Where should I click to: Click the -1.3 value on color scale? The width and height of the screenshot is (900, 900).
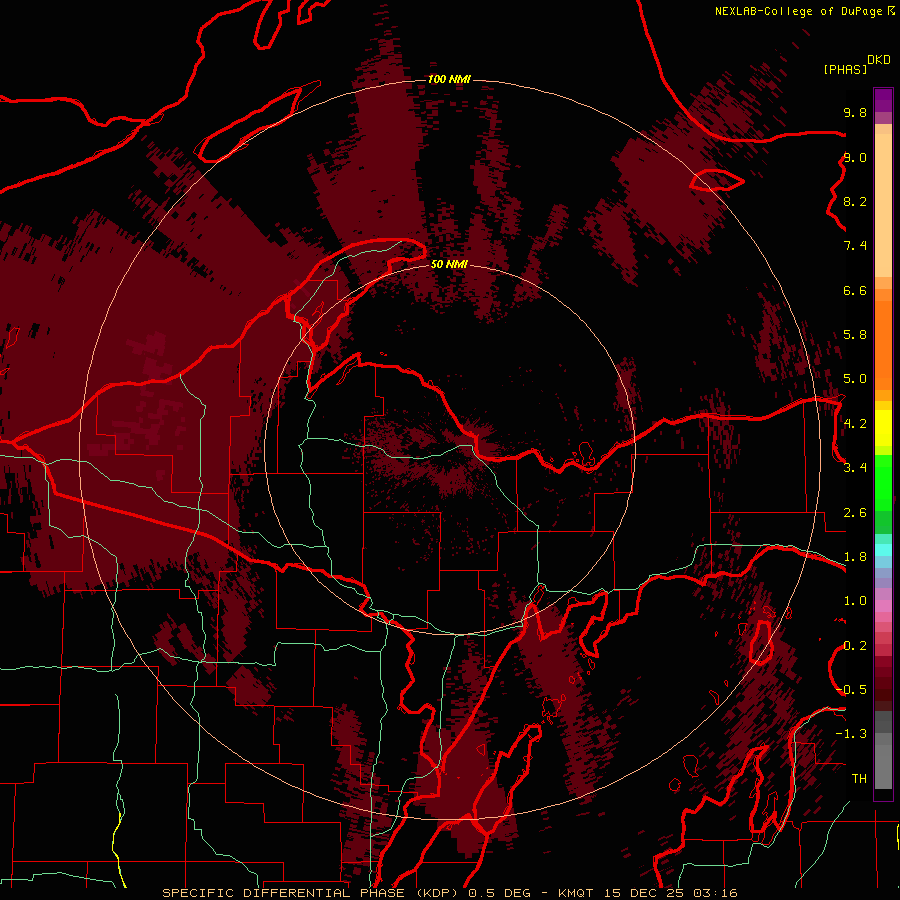[x=851, y=734]
